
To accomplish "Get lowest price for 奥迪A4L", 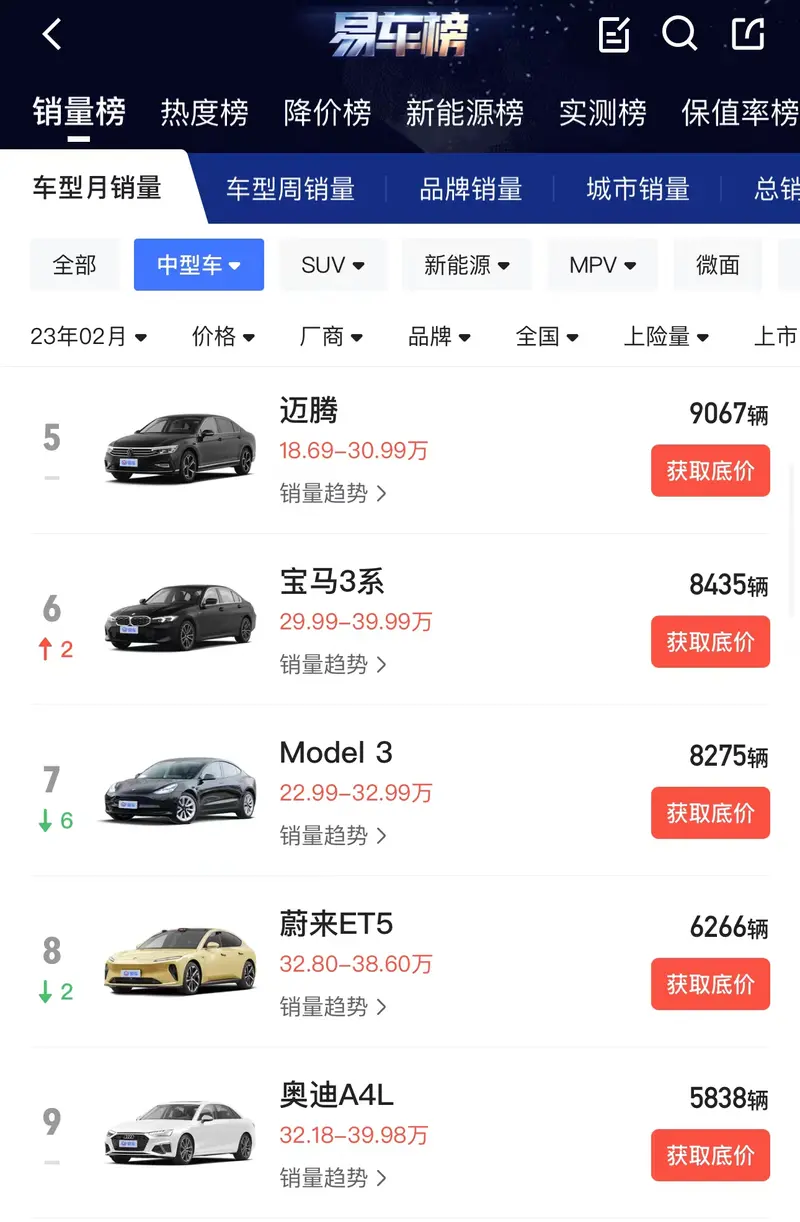I will point(710,1155).
